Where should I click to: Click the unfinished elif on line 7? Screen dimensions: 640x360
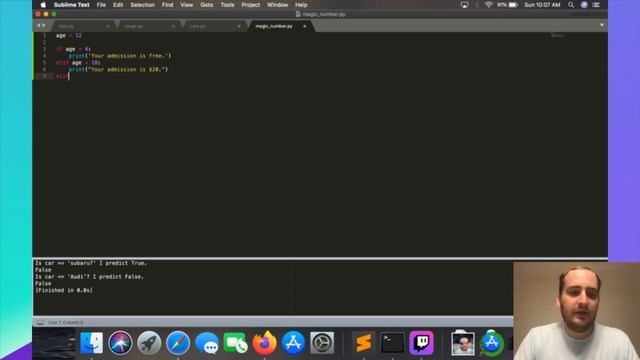(62, 76)
